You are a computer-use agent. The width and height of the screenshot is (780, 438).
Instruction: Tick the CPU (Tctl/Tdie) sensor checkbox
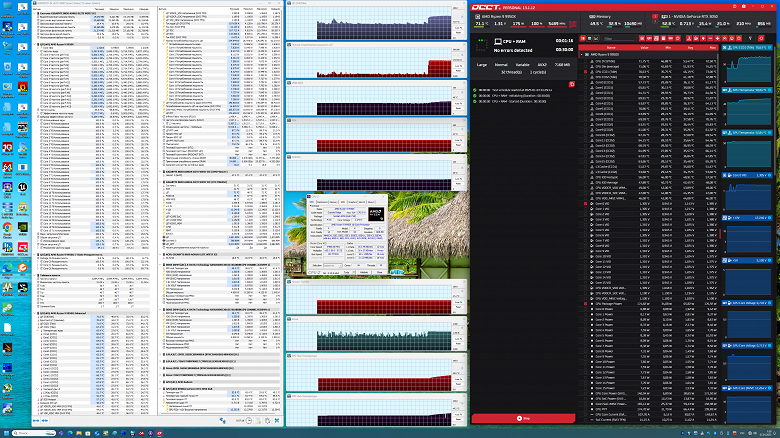586,62
